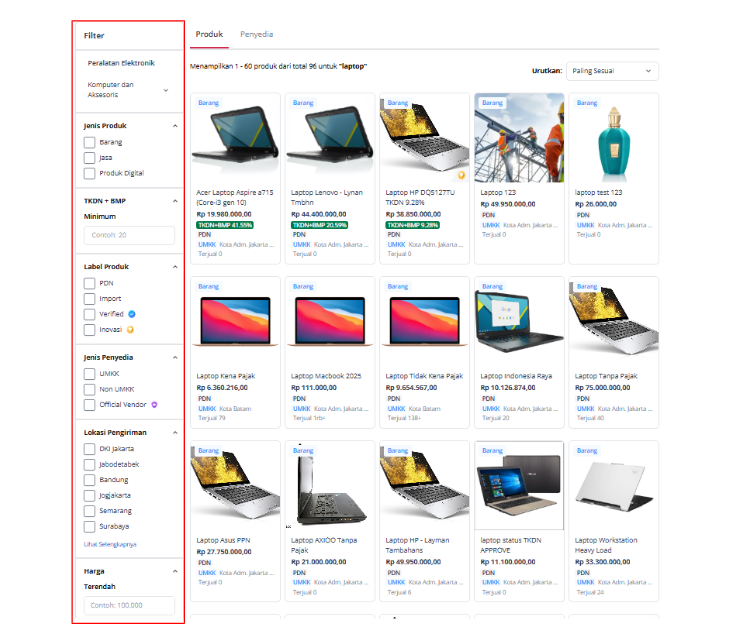749x638 pixels.
Task: Check the Non UMKK provider checkbox
Action: [x=89, y=389]
